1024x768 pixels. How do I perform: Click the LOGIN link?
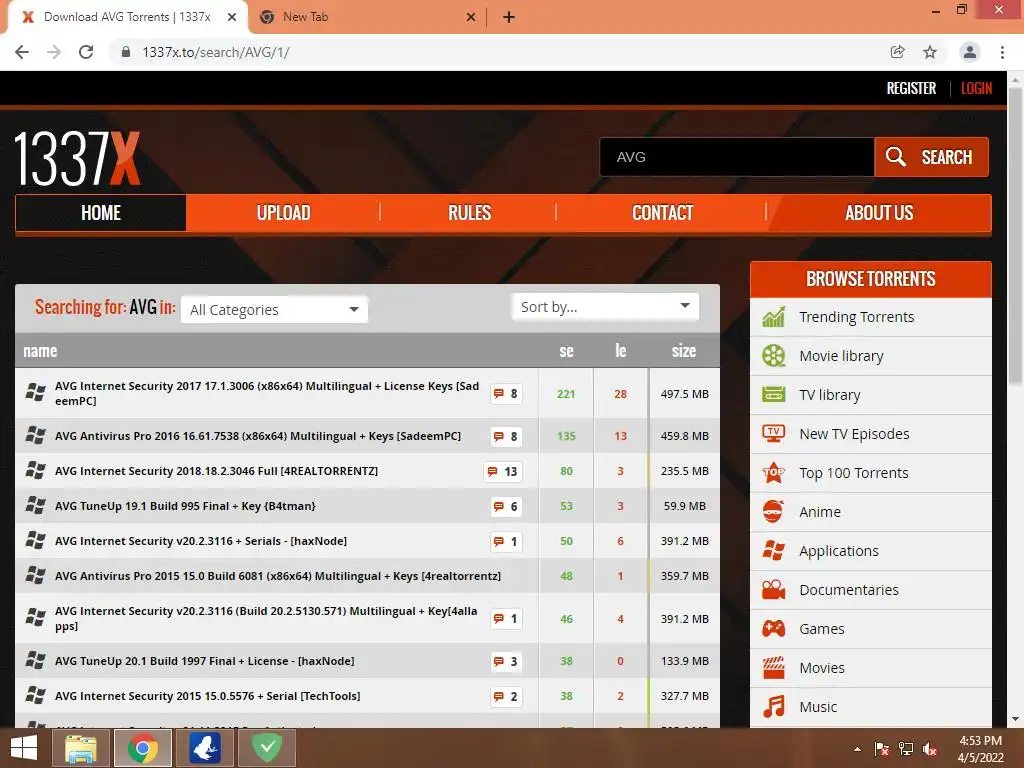pyautogui.click(x=976, y=88)
